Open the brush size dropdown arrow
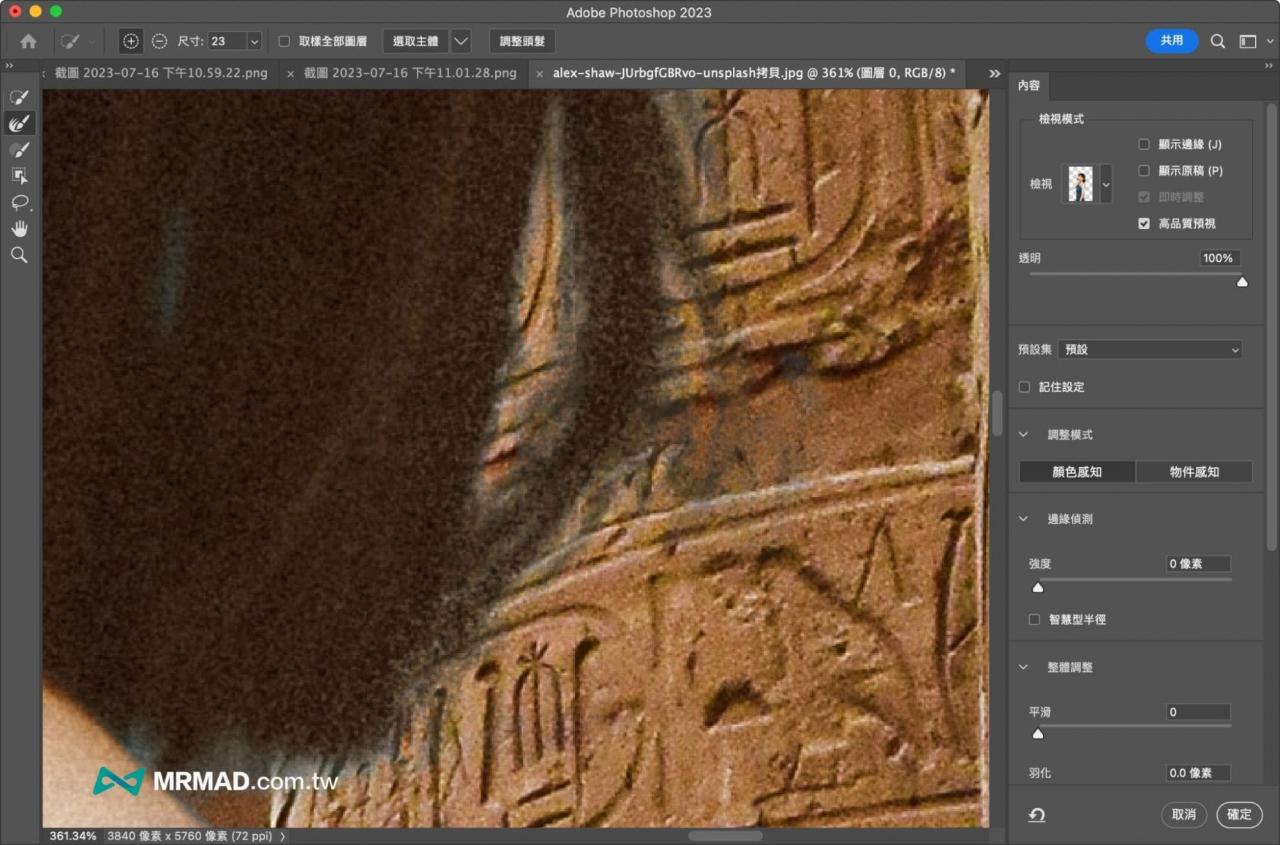The image size is (1280, 845). [253, 41]
